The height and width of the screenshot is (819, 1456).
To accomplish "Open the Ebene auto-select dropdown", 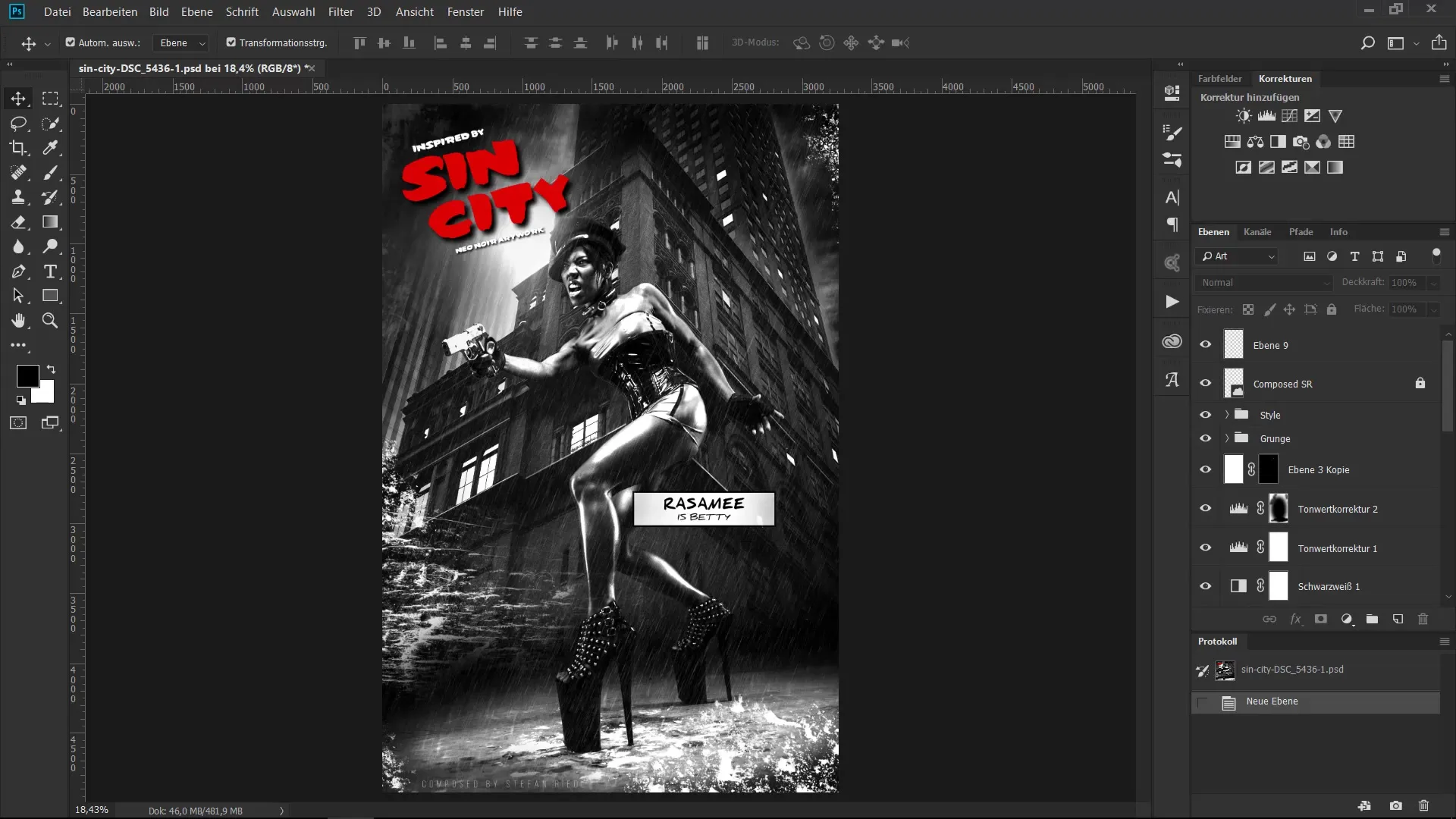I will [x=180, y=43].
